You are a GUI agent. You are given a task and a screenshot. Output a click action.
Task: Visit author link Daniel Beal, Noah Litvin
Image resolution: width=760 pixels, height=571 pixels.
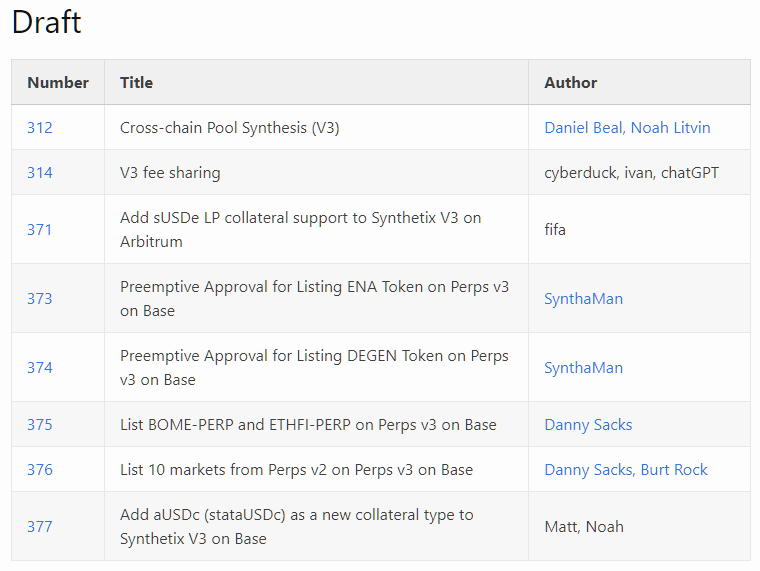point(627,127)
